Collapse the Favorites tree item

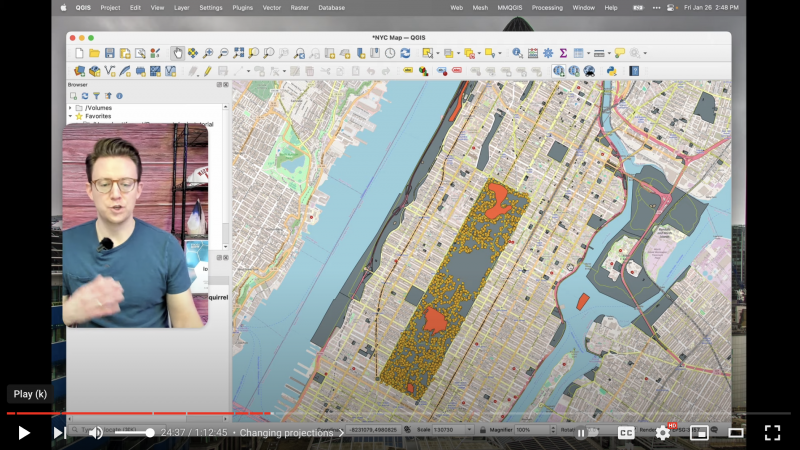pyautogui.click(x=70, y=116)
